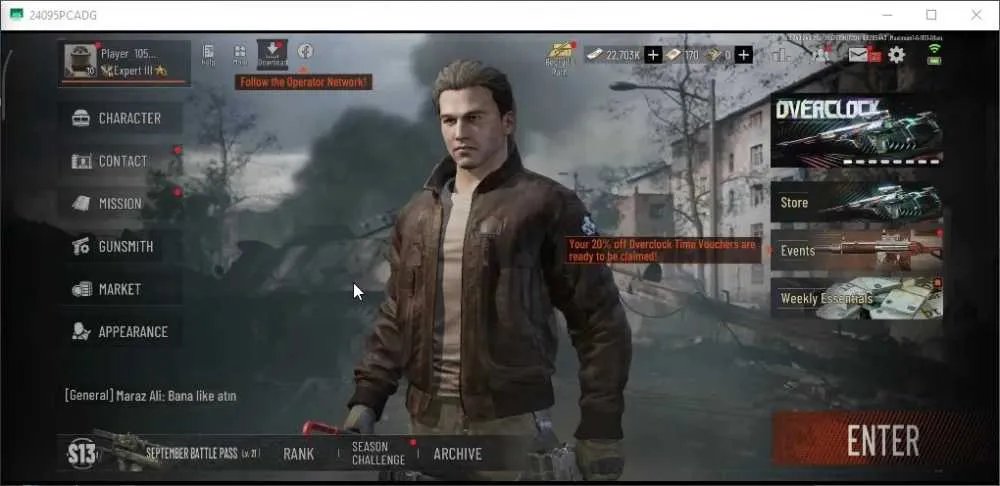
Task: Click the Market menu icon
Action: 82,289
